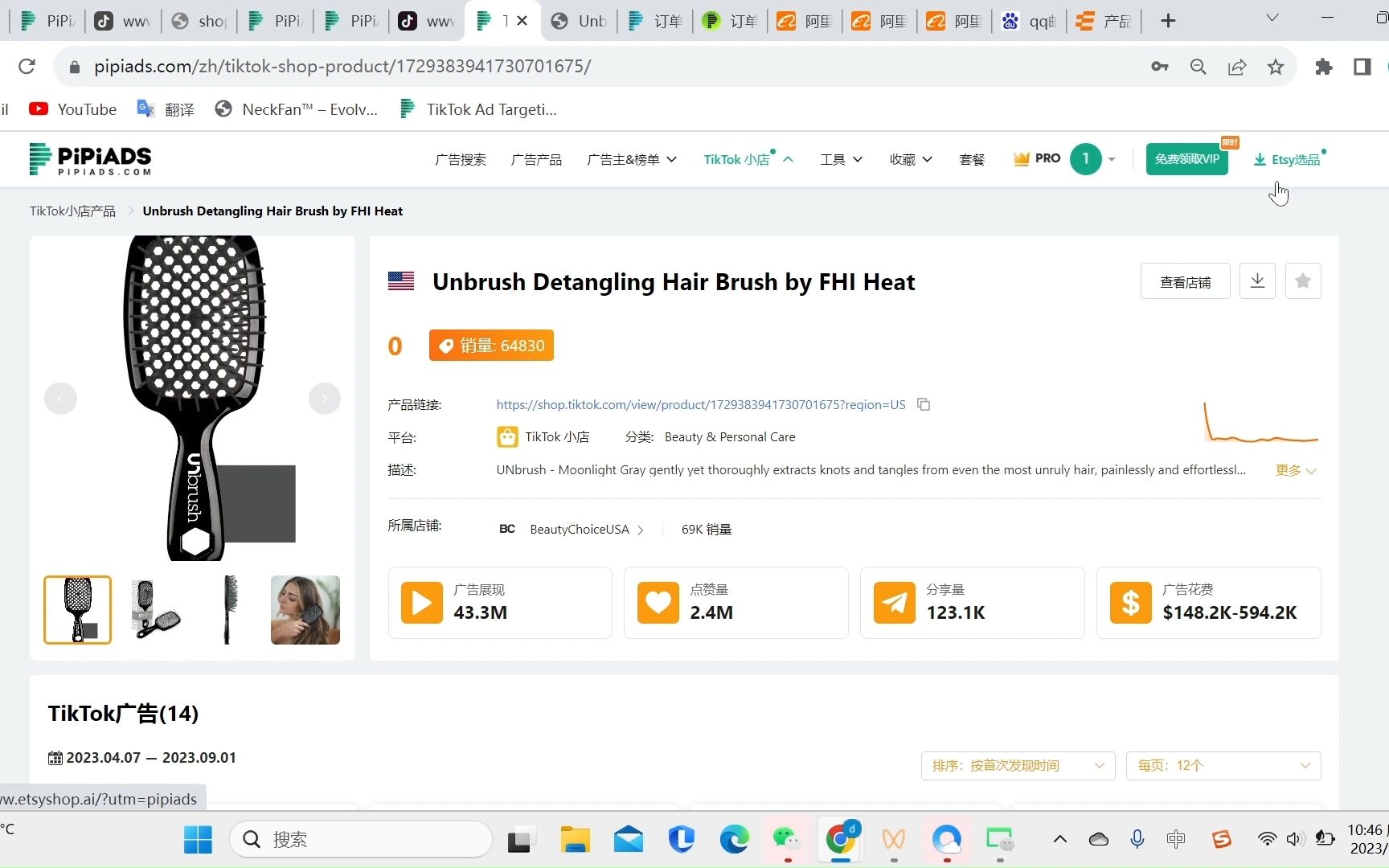This screenshot has width=1389, height=868.
Task: Expand the 广告主&榜单 menu
Action: 632,159
